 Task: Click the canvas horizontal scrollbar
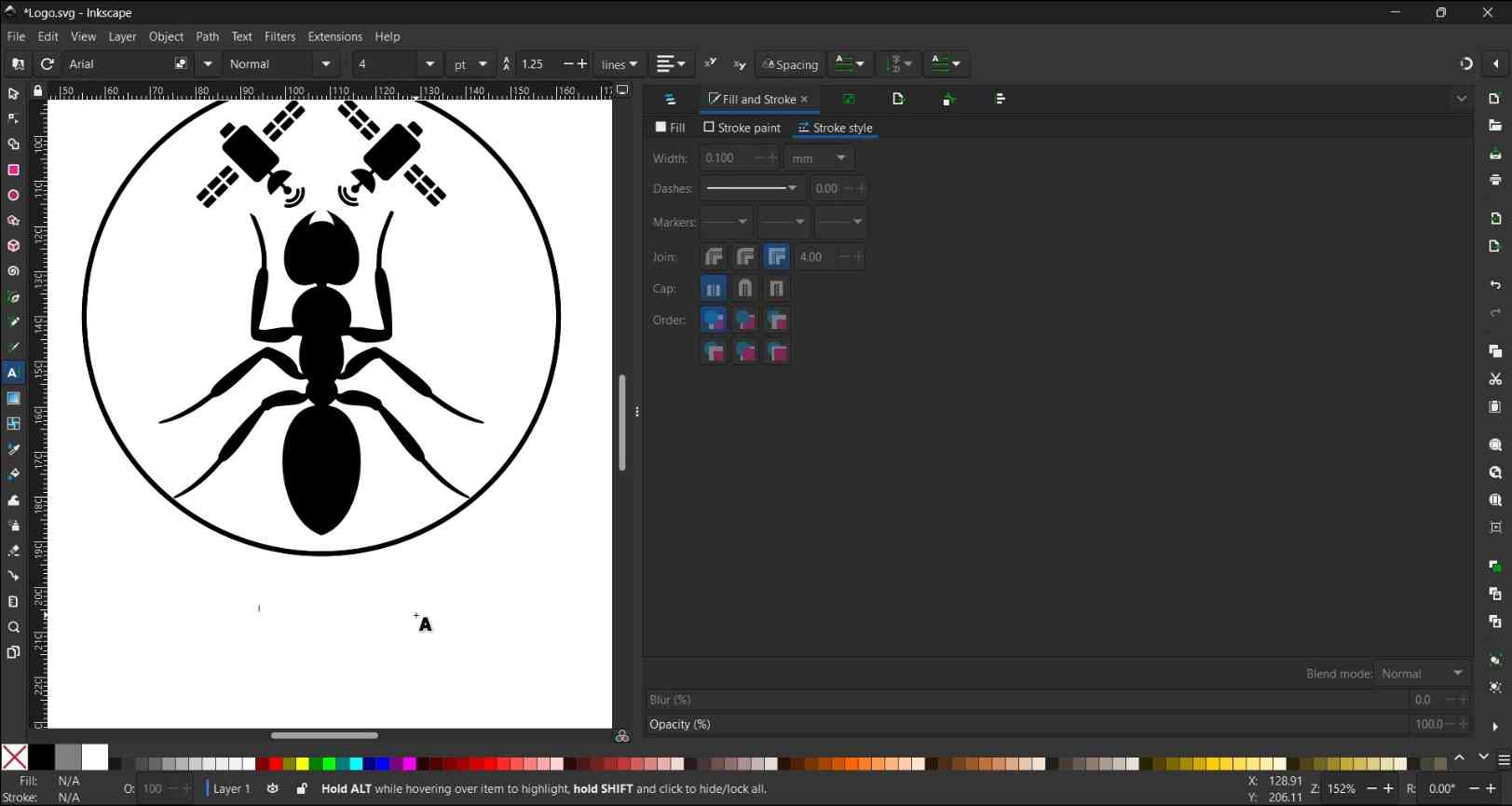coord(324,735)
